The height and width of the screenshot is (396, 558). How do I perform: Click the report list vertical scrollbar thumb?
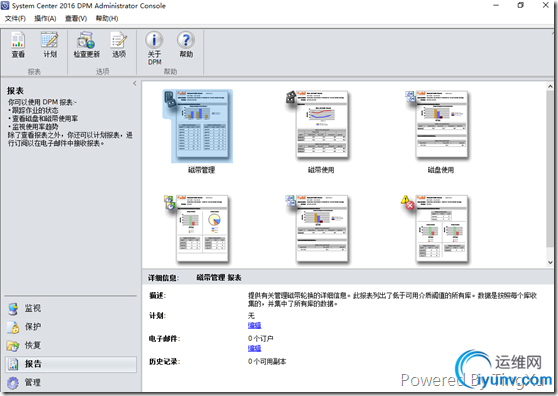550,168
